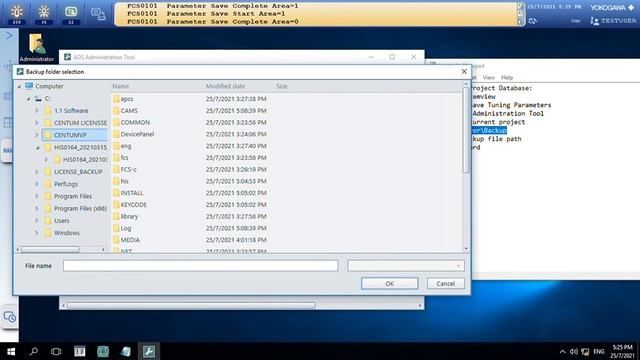Expand the left sidebar arrow

point(9,36)
